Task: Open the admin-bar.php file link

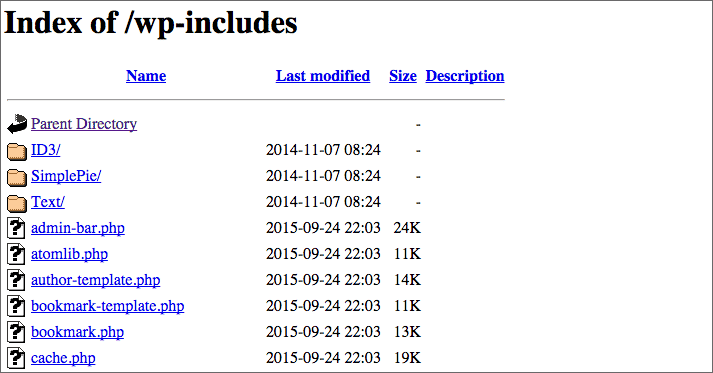Action: coord(78,228)
